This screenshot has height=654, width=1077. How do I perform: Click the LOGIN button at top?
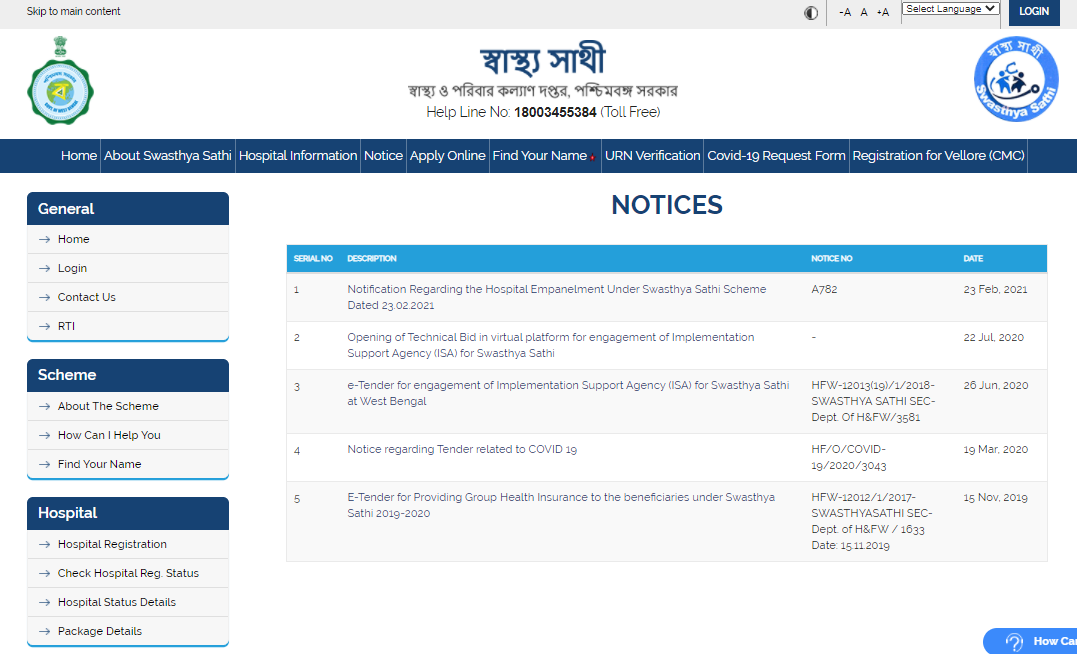point(1034,12)
